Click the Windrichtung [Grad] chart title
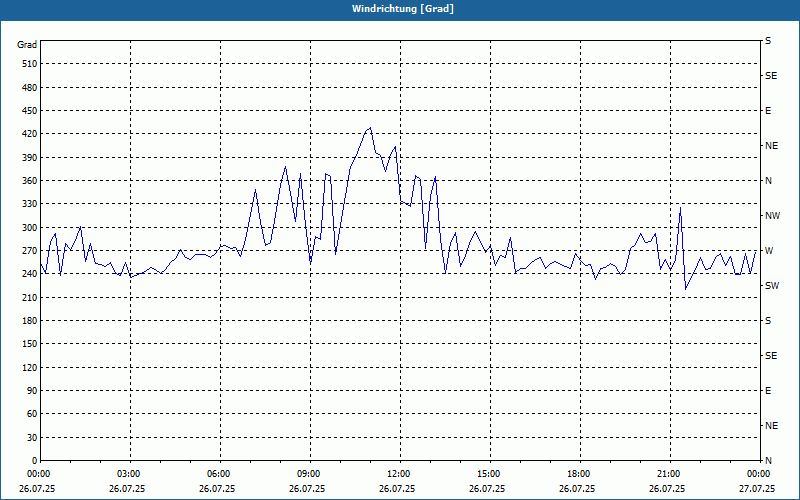This screenshot has width=800, height=500. [x=403, y=9]
